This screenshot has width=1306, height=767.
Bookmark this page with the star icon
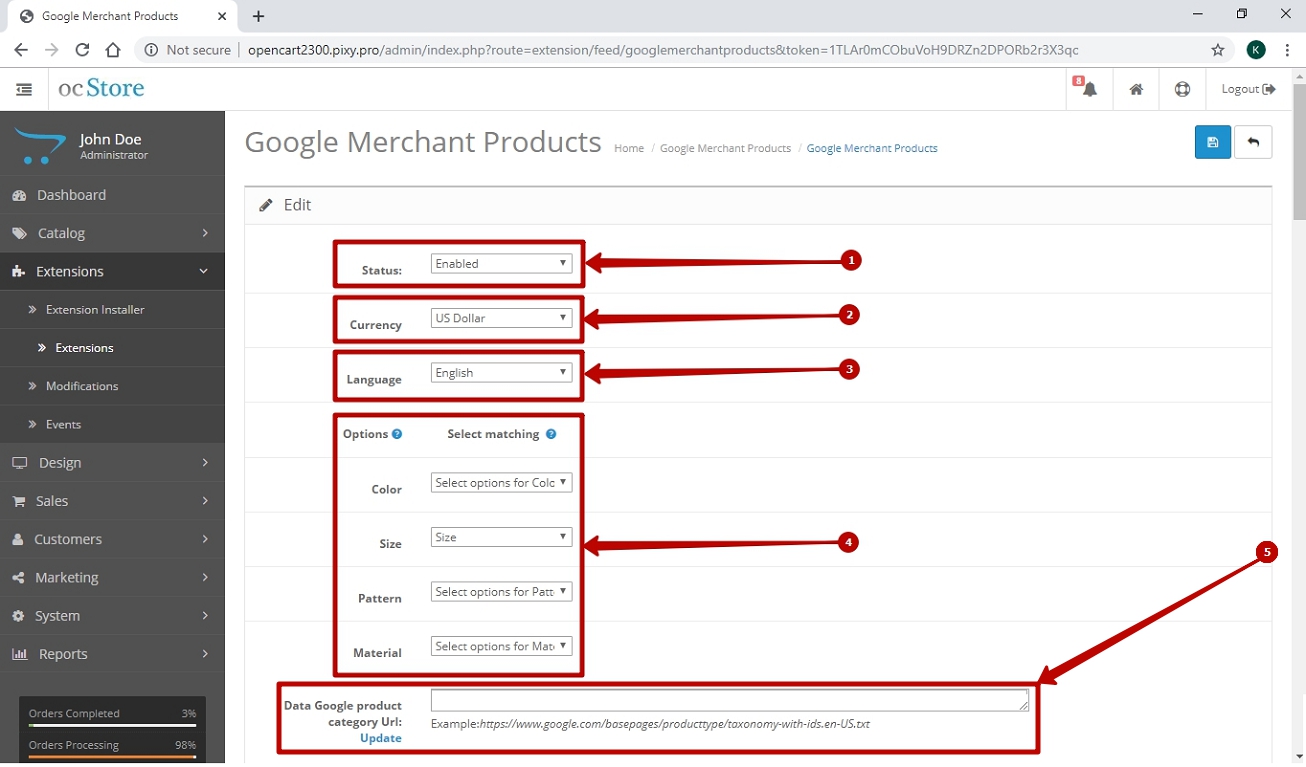click(x=1217, y=50)
